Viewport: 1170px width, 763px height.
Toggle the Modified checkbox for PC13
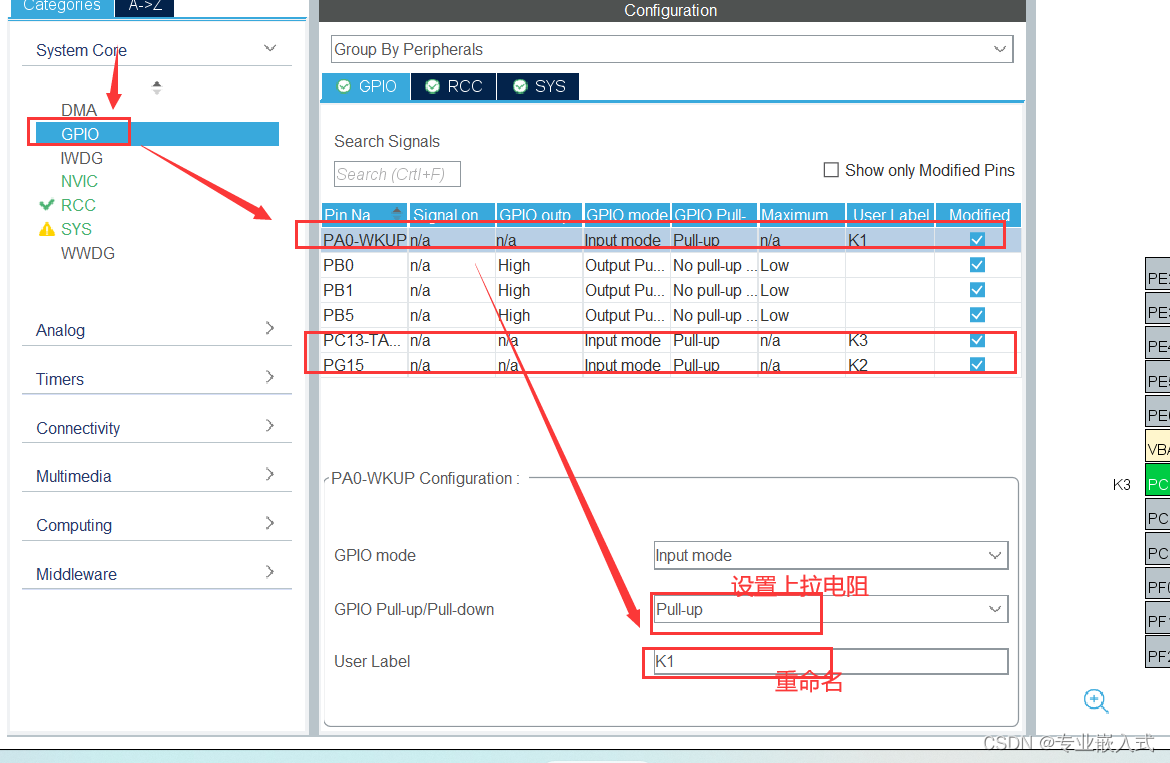[977, 340]
